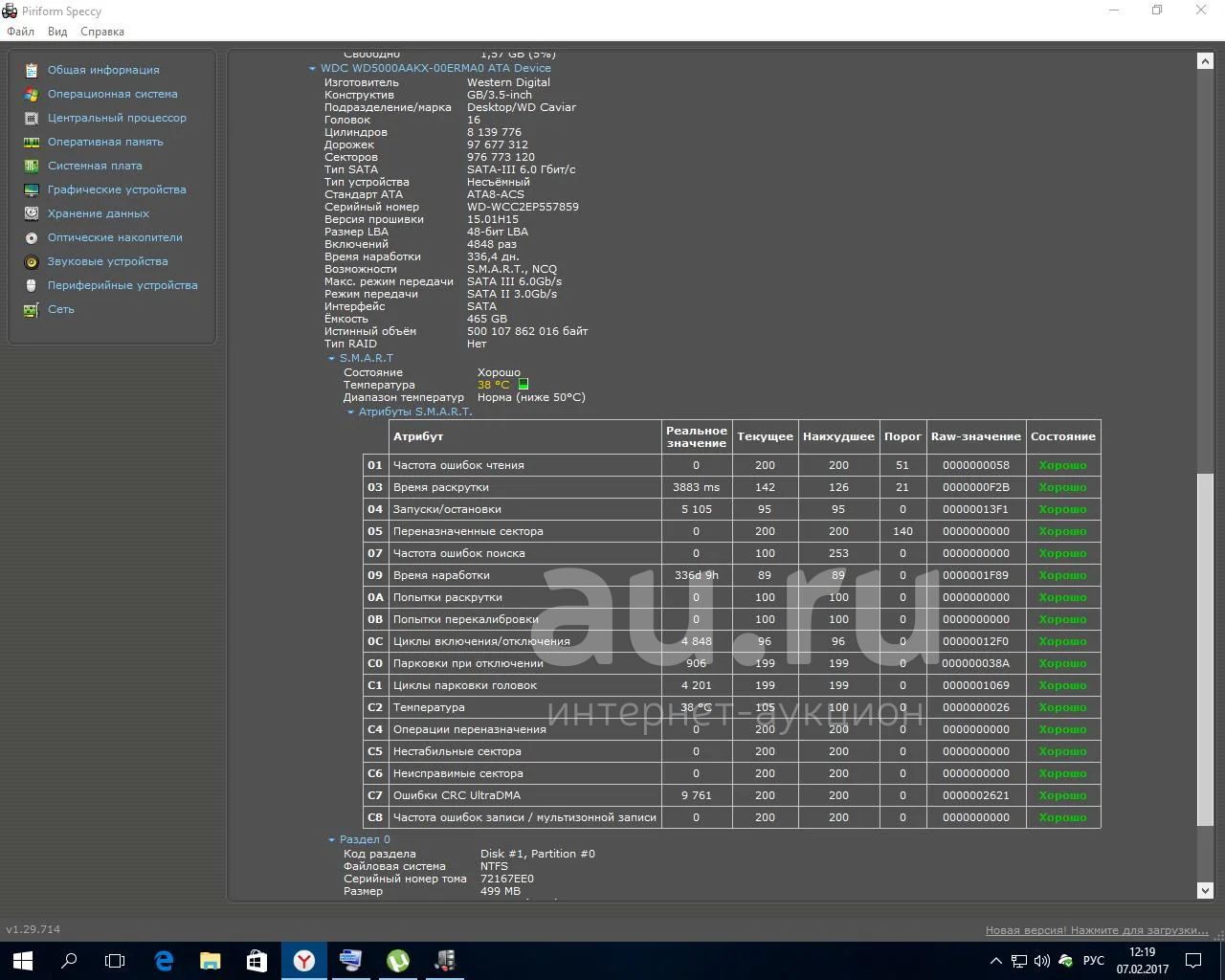
Task: Select the Центральный процессор CPU icon
Action: pos(32,118)
